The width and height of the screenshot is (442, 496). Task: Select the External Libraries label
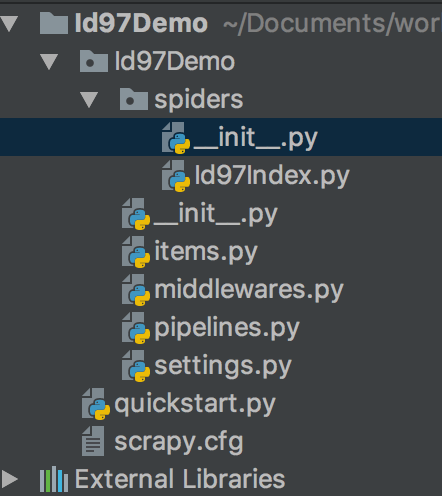click(180, 479)
